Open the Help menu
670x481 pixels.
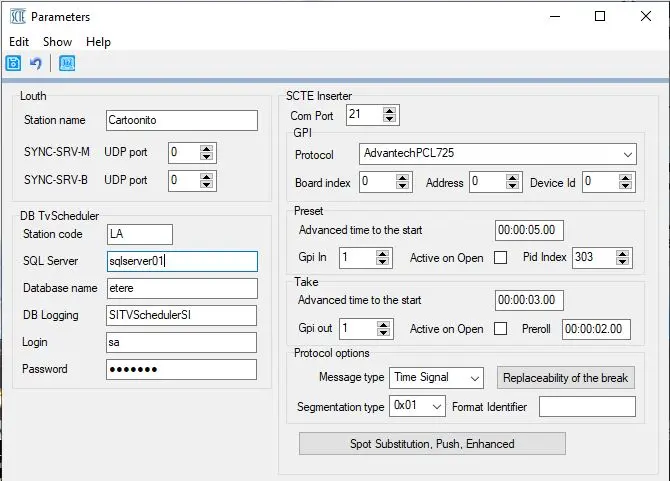click(98, 42)
